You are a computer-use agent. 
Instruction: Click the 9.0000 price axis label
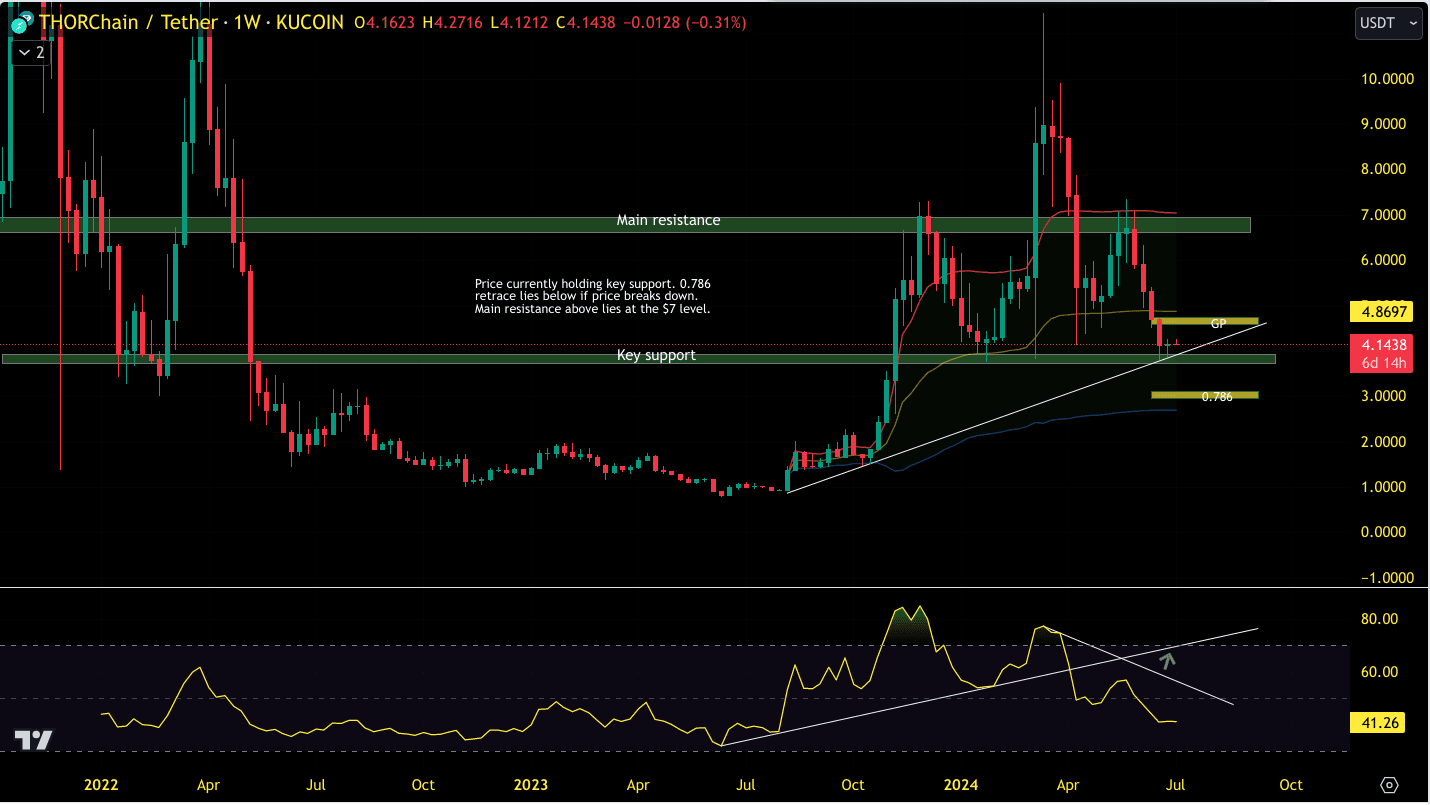point(1384,124)
